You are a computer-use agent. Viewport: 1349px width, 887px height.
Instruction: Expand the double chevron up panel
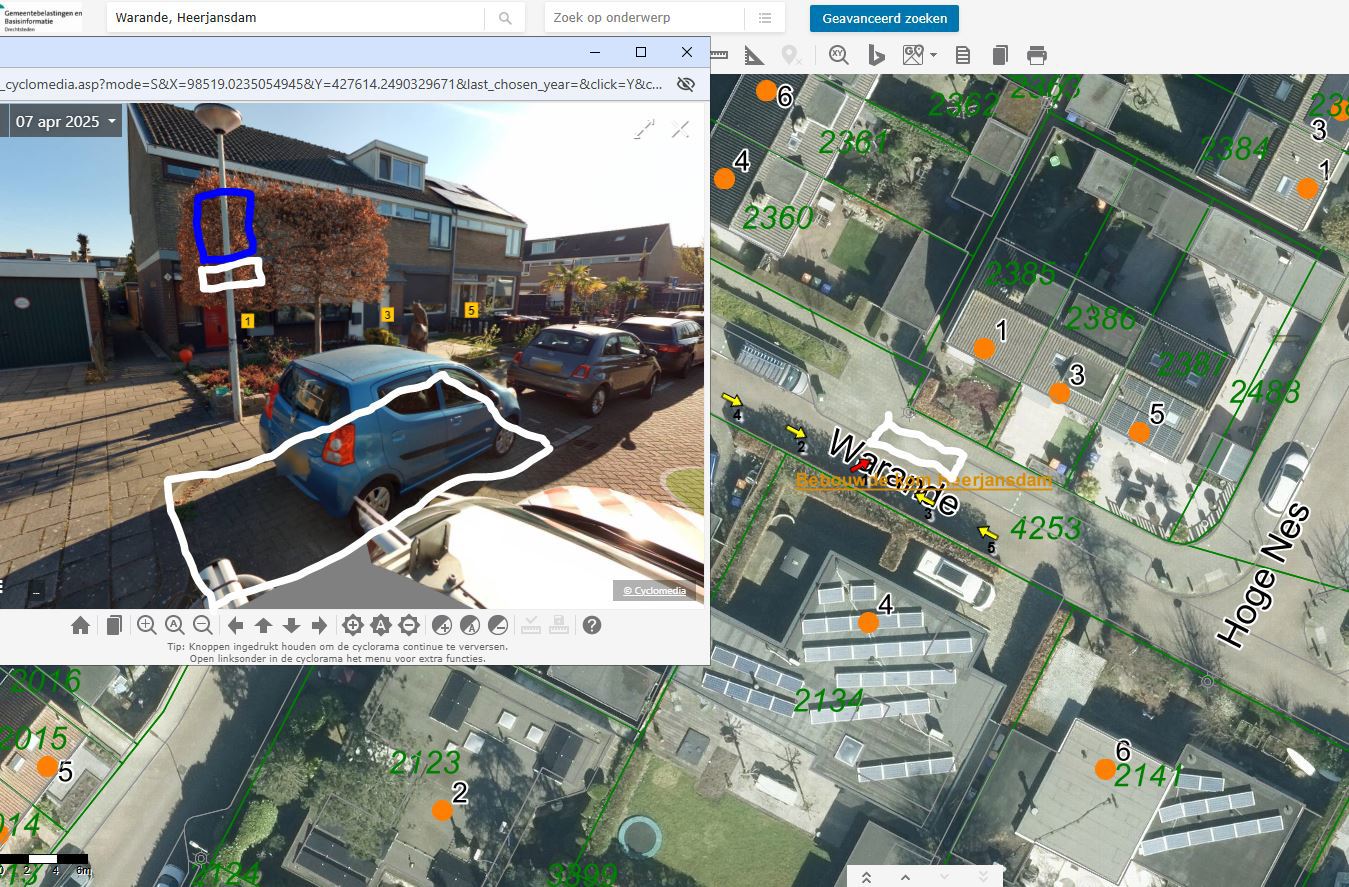[x=866, y=877]
